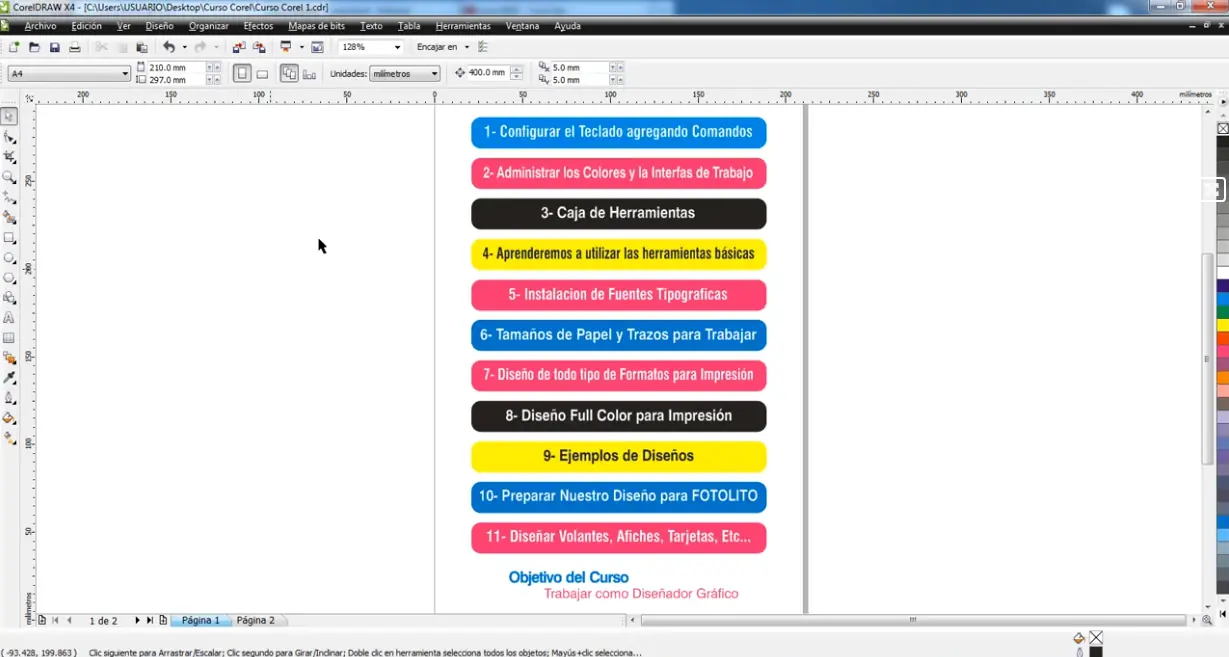Click the page width 210.0 mm field
Viewport: 1229px width, 657px height.
[x=175, y=67]
